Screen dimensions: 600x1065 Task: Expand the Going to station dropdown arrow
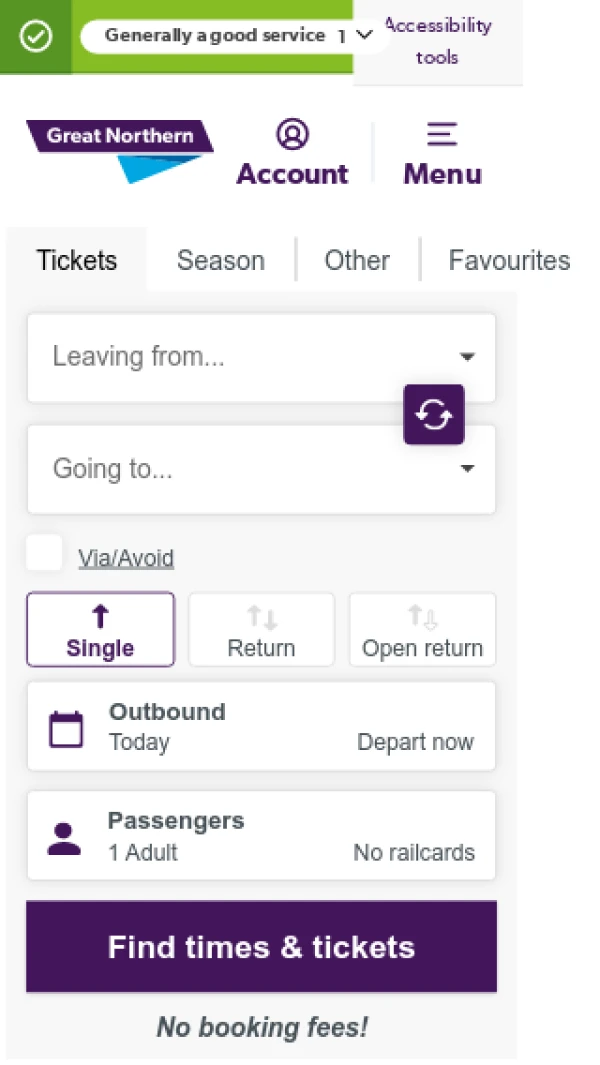(x=467, y=469)
